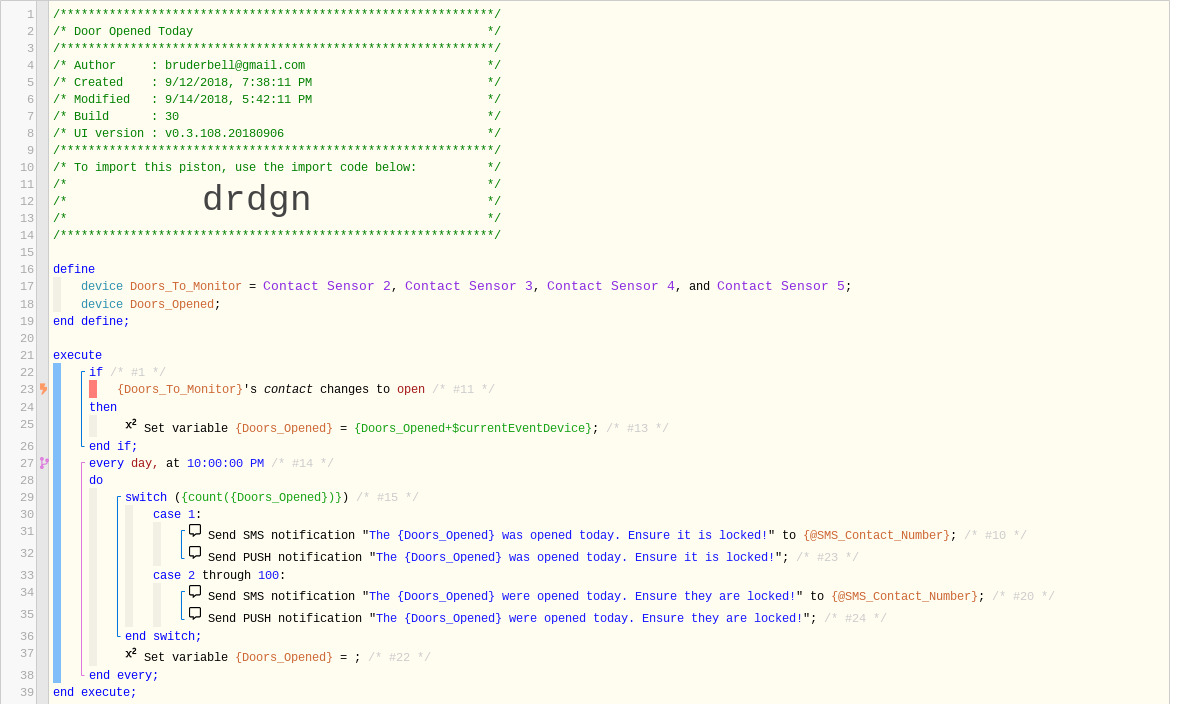This screenshot has width=1178, height=704.
Task: Click the x² variable icon on statement #22
Action: pos(131,654)
